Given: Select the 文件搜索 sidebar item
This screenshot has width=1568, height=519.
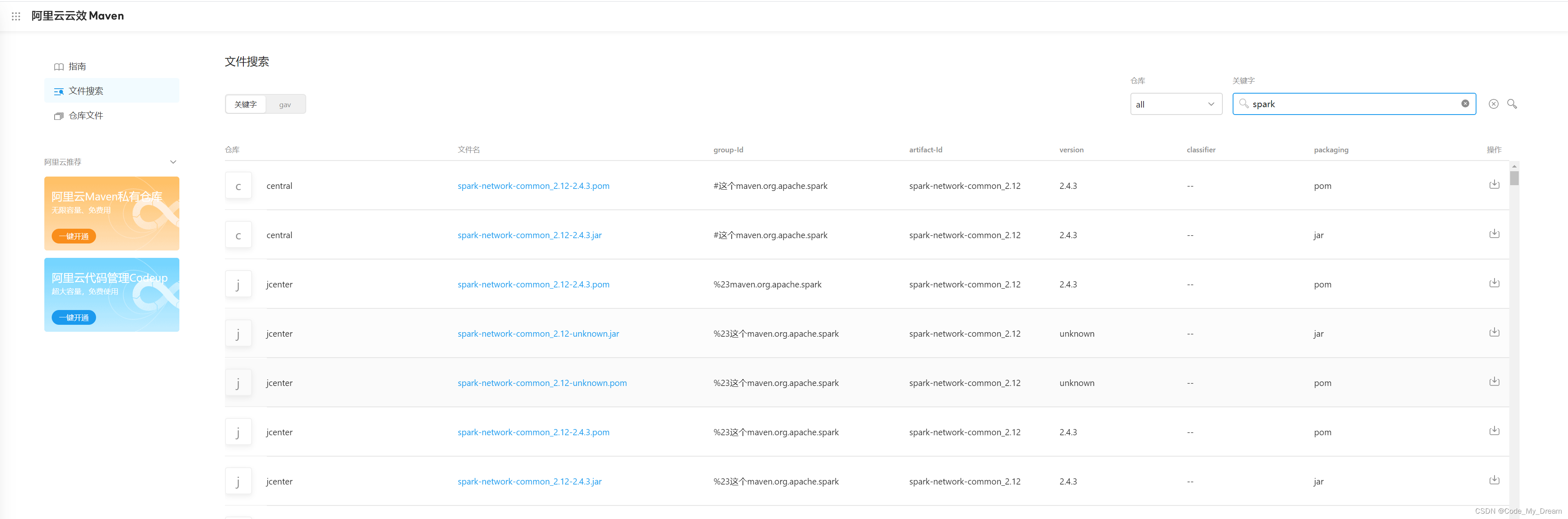Looking at the screenshot, I should point(111,91).
